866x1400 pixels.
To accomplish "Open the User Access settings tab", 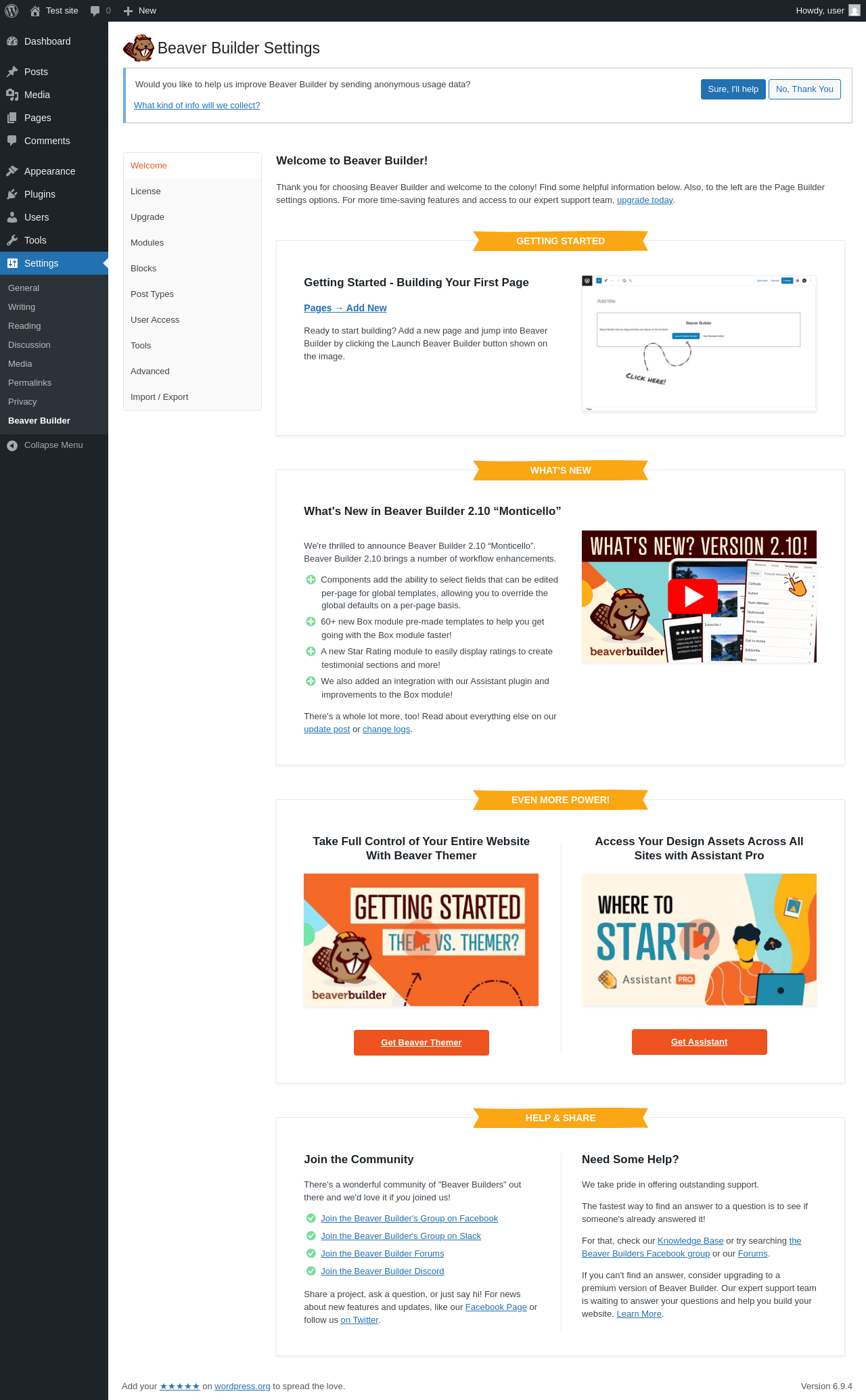I will point(192,320).
